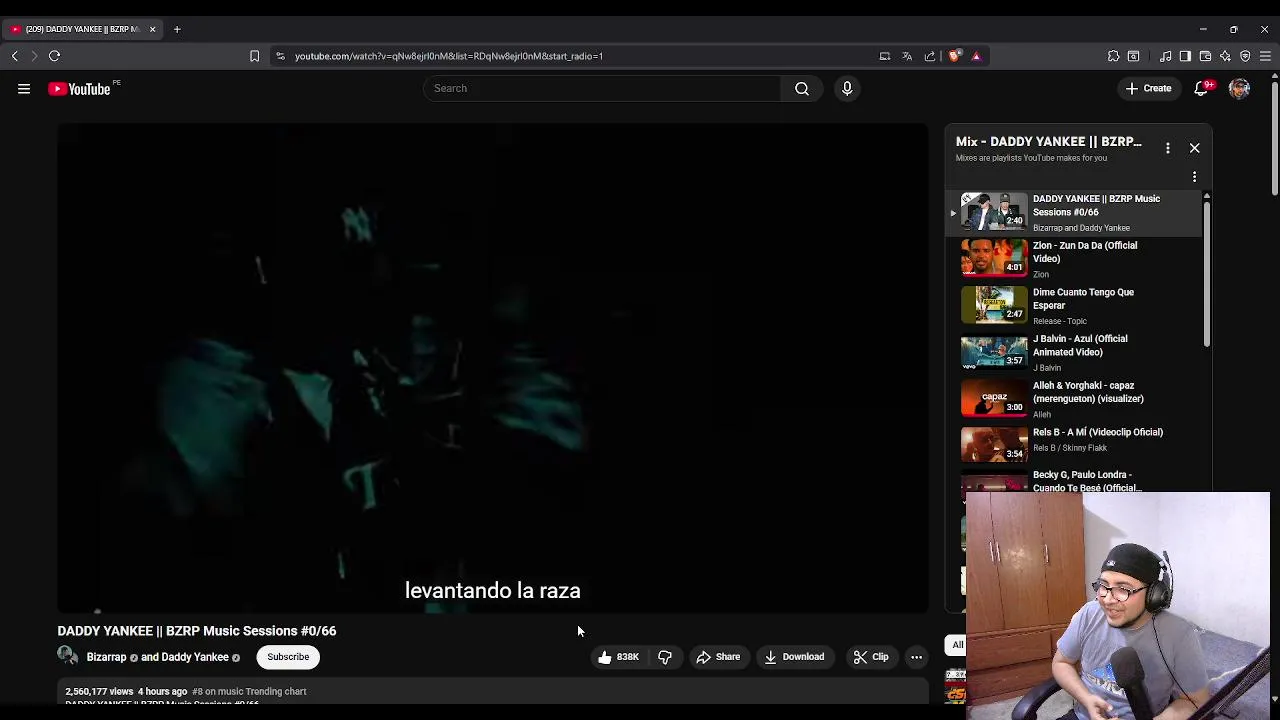Click the Bizarrap channel avatar

click(68, 656)
